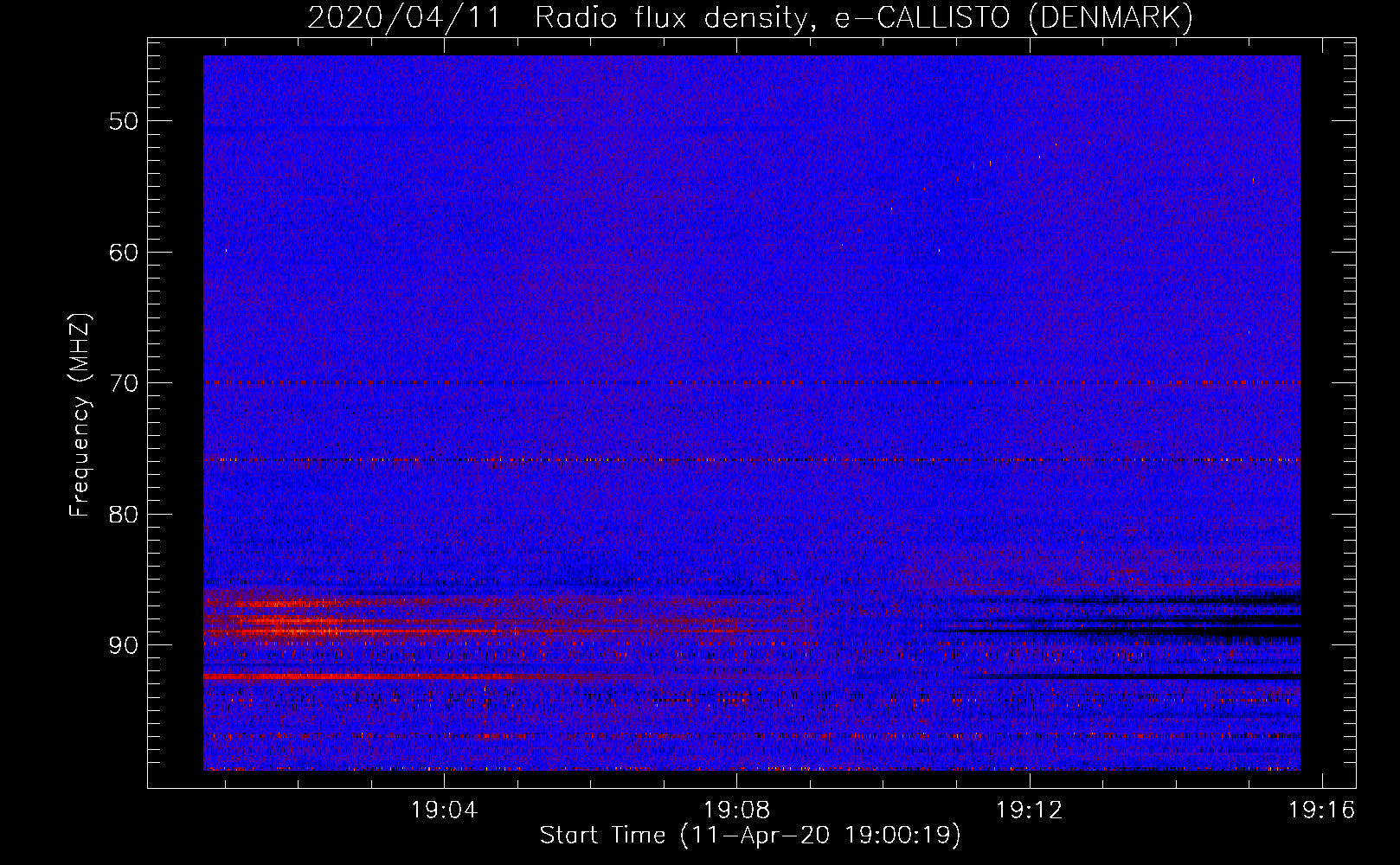This screenshot has width=1400, height=865.
Task: Click the 50 frequency tick label
Action: pos(124,120)
